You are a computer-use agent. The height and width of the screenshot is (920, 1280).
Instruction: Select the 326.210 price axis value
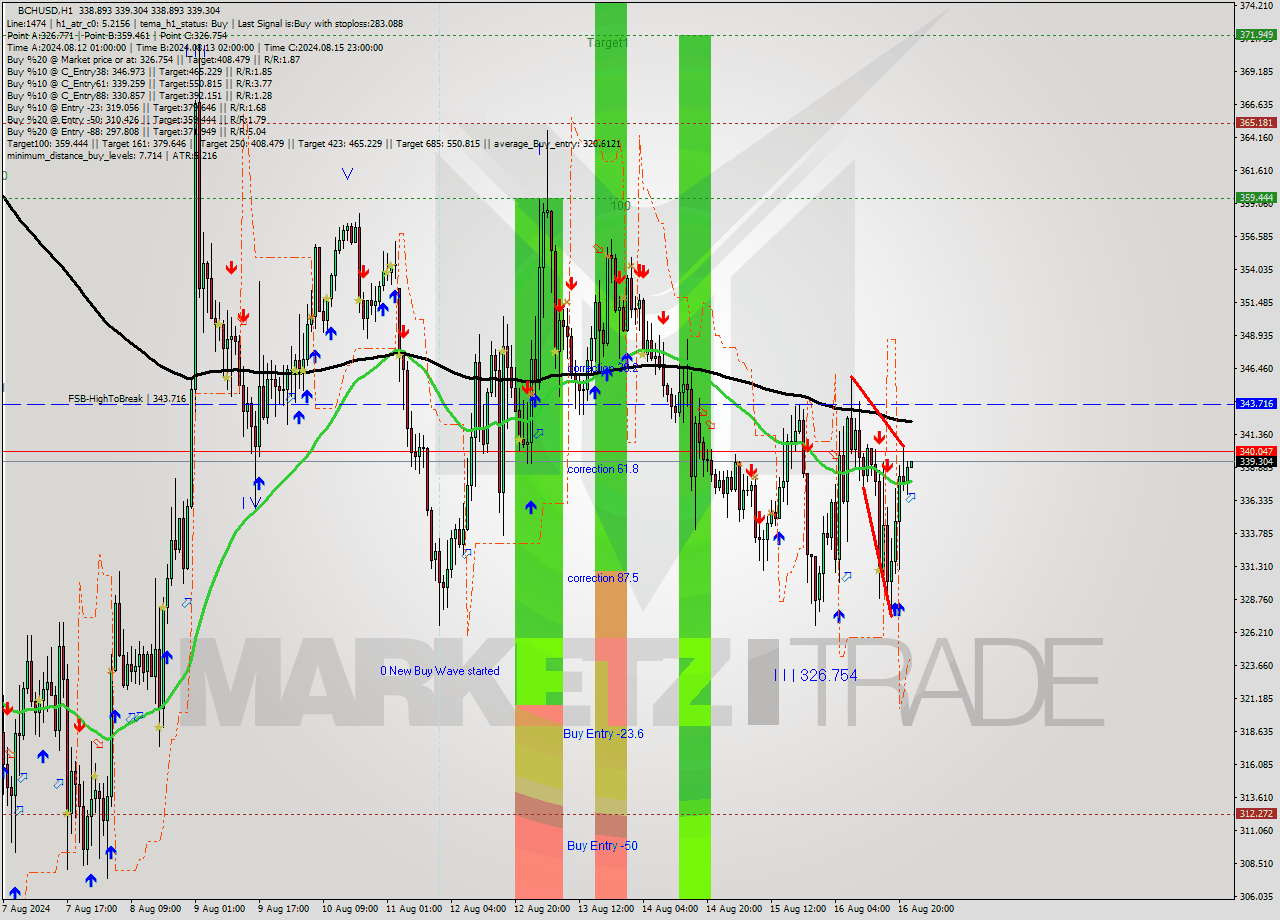pyautogui.click(x=1256, y=633)
